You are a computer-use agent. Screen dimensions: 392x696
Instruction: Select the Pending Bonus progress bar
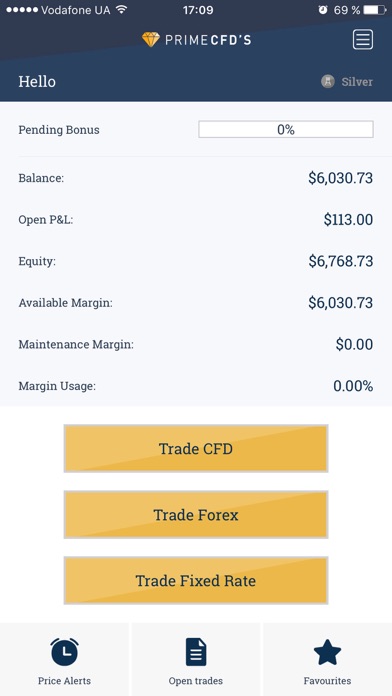[286, 130]
